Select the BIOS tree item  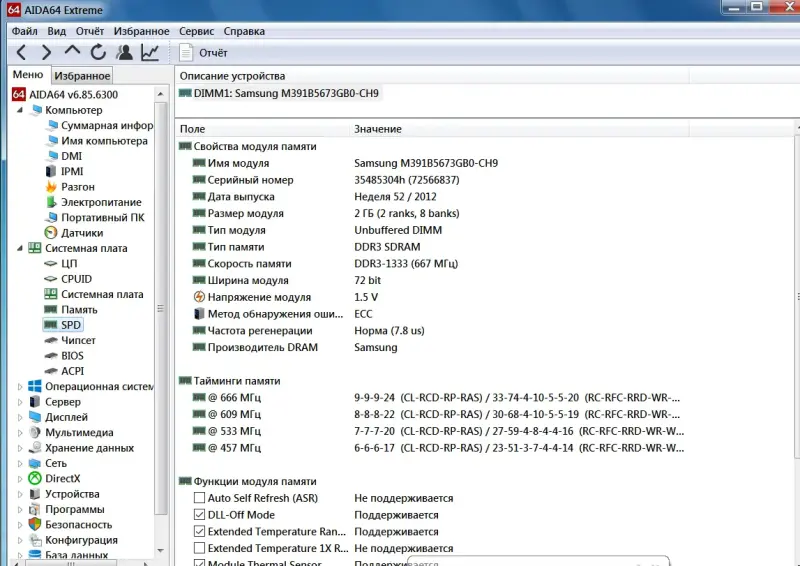coord(64,356)
